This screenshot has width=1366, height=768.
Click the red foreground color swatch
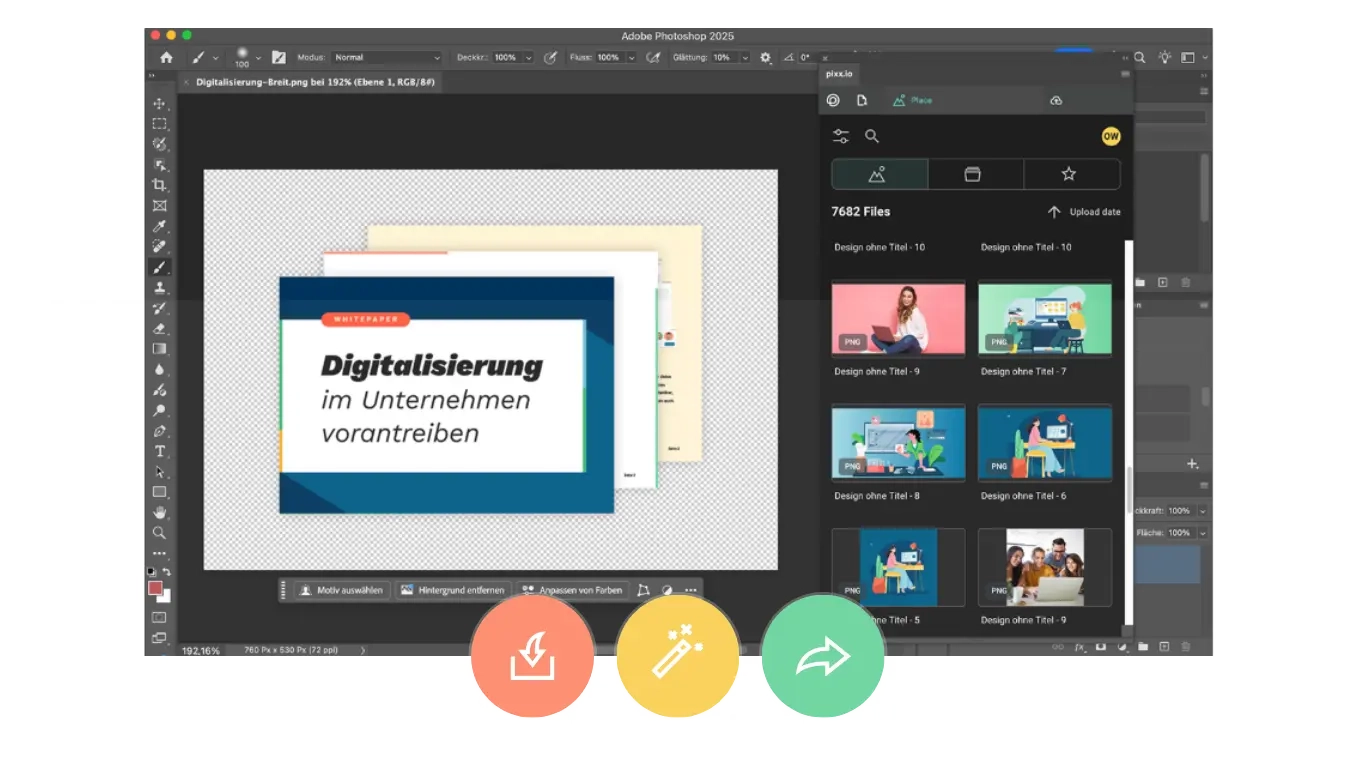(155, 589)
